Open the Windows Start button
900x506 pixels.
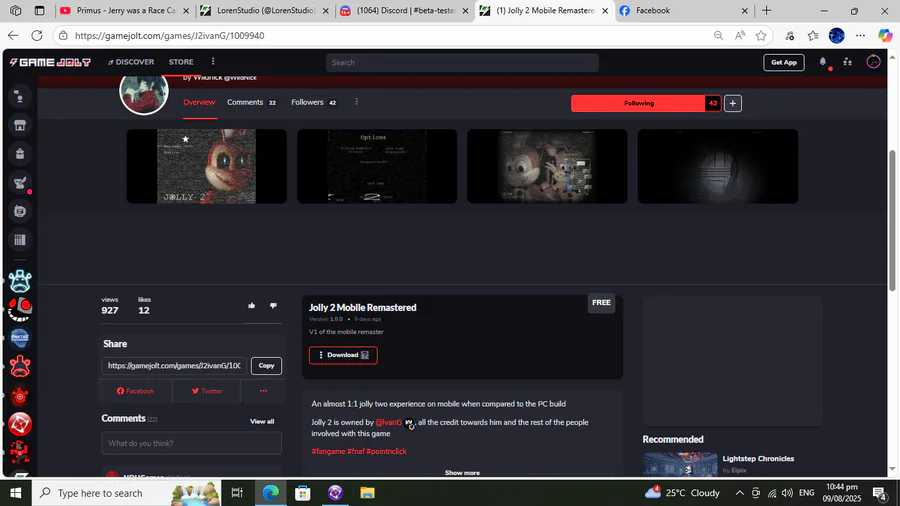pos(15,493)
